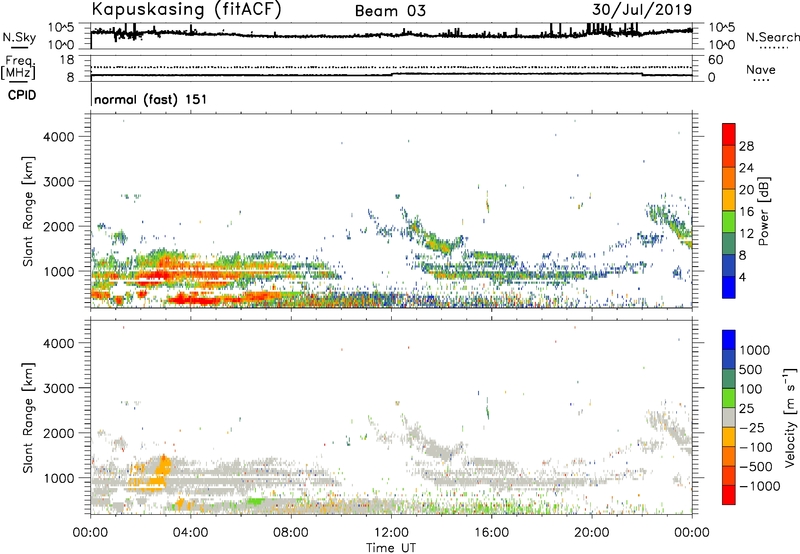Click 'Slant Range [km]' on the velocity panel

[28, 418]
